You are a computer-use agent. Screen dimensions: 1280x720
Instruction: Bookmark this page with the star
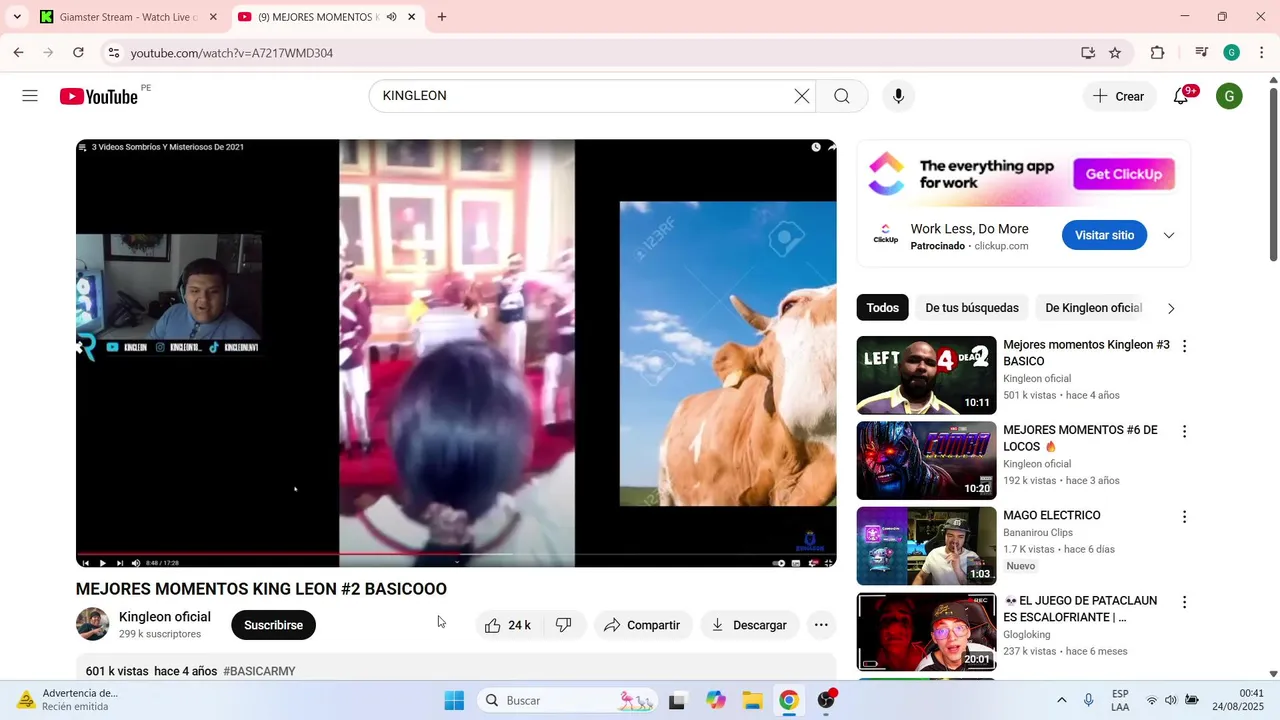point(1115,53)
